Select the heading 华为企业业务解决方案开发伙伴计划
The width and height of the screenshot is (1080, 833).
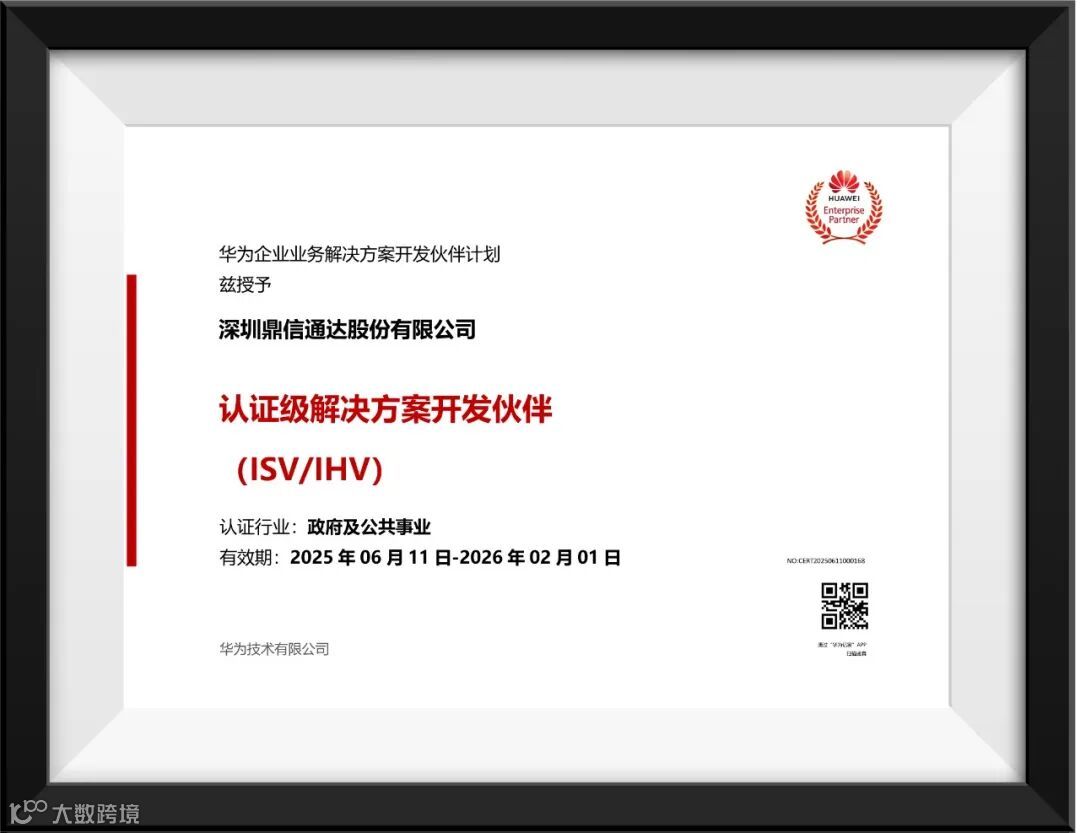[x=360, y=254]
